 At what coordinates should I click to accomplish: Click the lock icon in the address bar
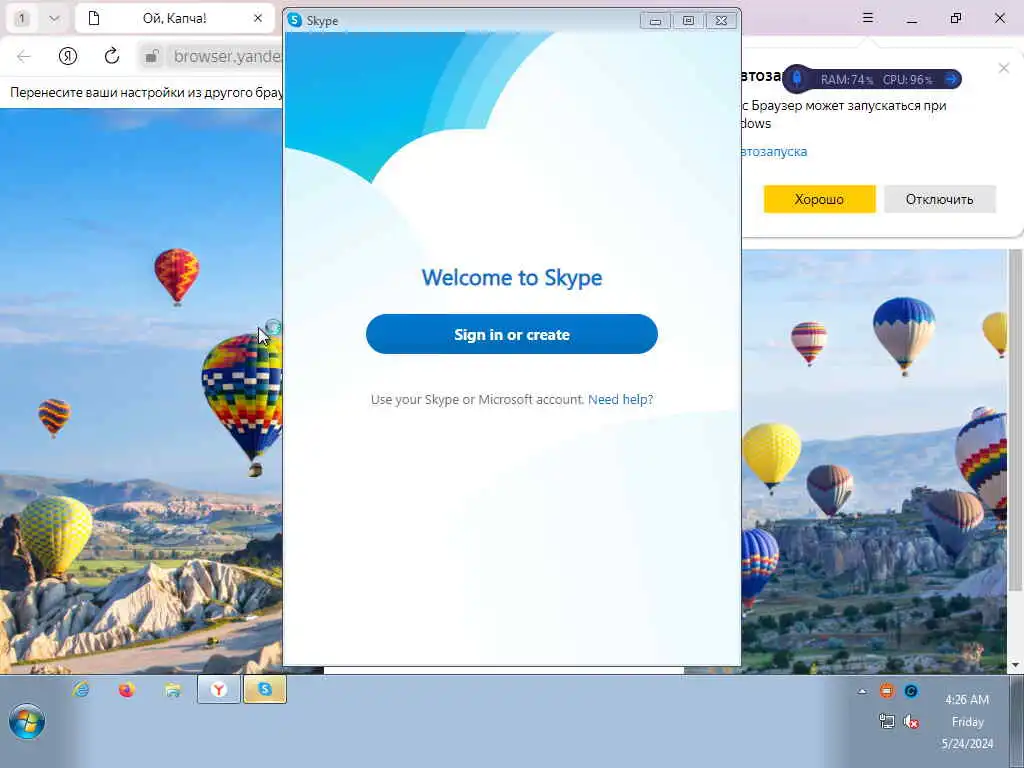click(152, 56)
